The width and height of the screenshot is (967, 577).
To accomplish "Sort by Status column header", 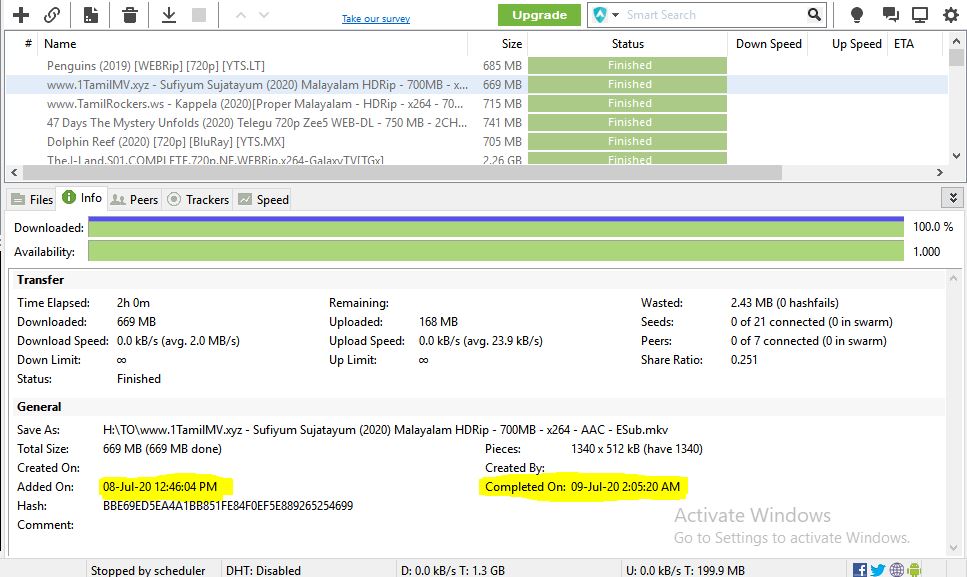I will click(628, 44).
